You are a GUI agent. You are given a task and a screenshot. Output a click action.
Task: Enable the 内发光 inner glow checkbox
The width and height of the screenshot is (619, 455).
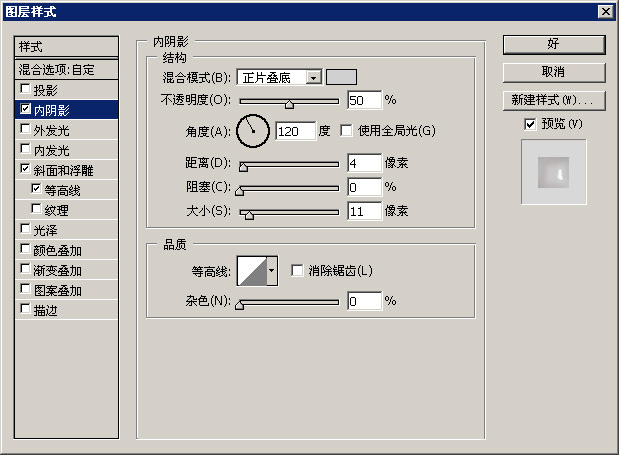[25, 149]
